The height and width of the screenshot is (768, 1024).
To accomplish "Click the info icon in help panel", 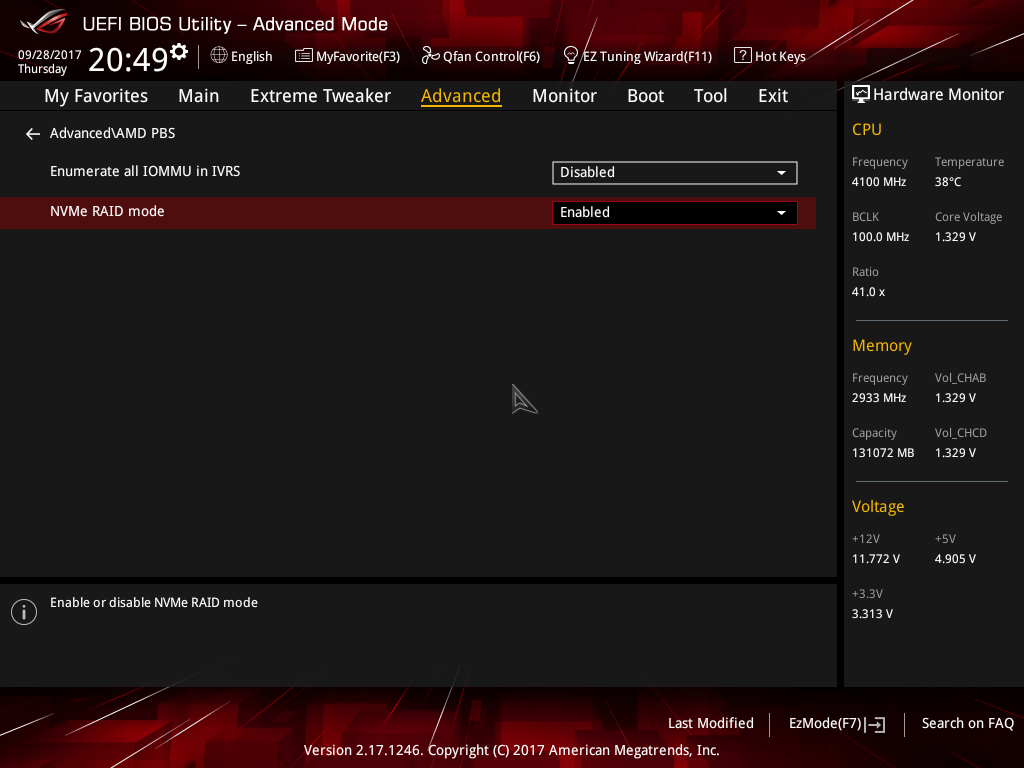I will 24,612.
